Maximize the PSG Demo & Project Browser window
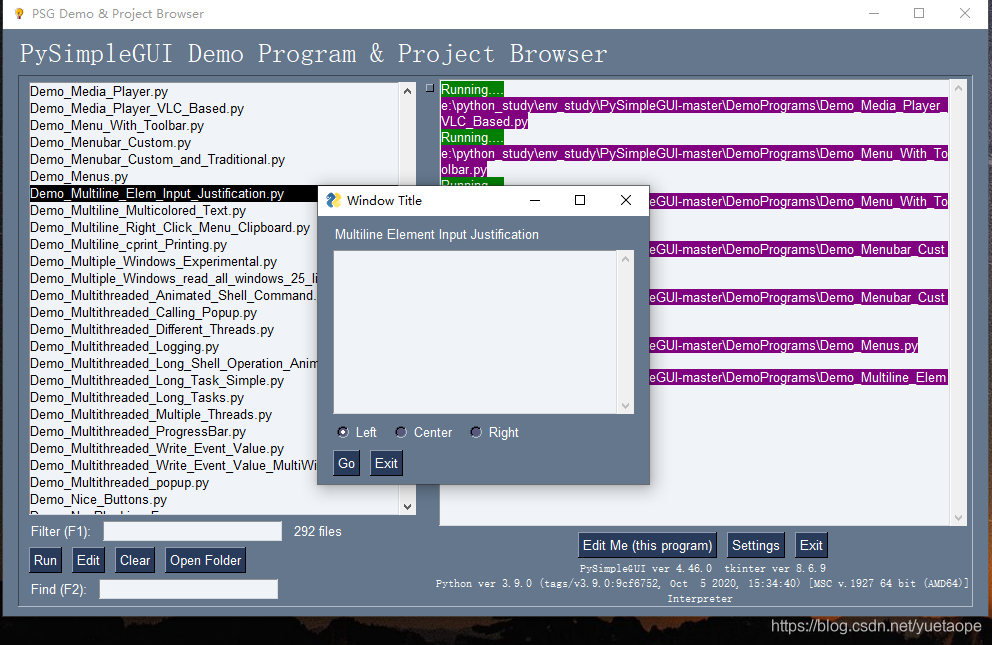This screenshot has width=992, height=645. pos(919,13)
